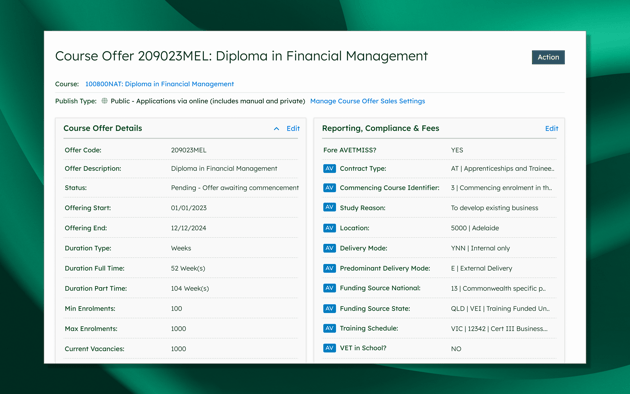Edit the Course Offer Details section
630x394 pixels.
point(293,129)
